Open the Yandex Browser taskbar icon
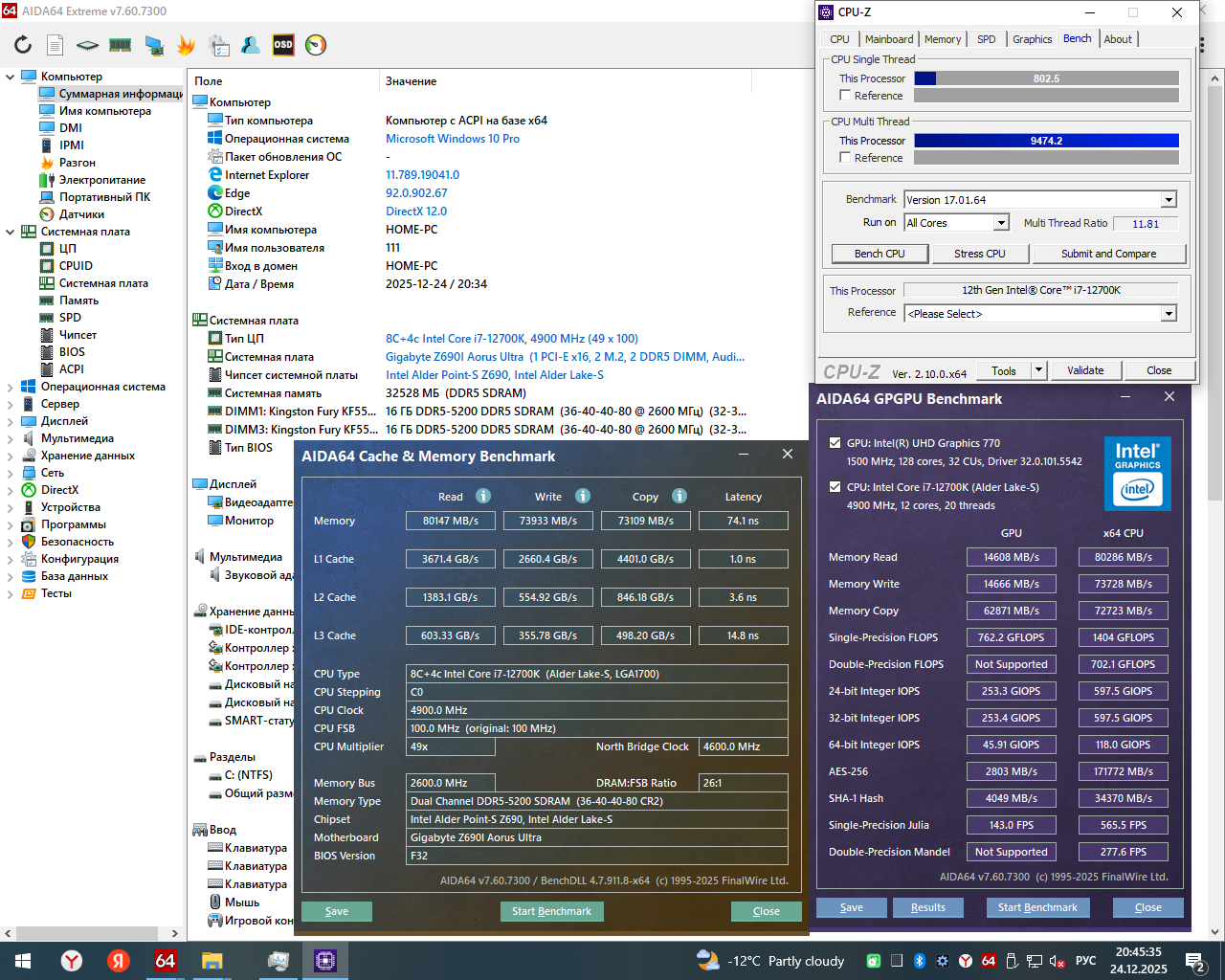Image resolution: width=1225 pixels, height=980 pixels. click(72, 961)
